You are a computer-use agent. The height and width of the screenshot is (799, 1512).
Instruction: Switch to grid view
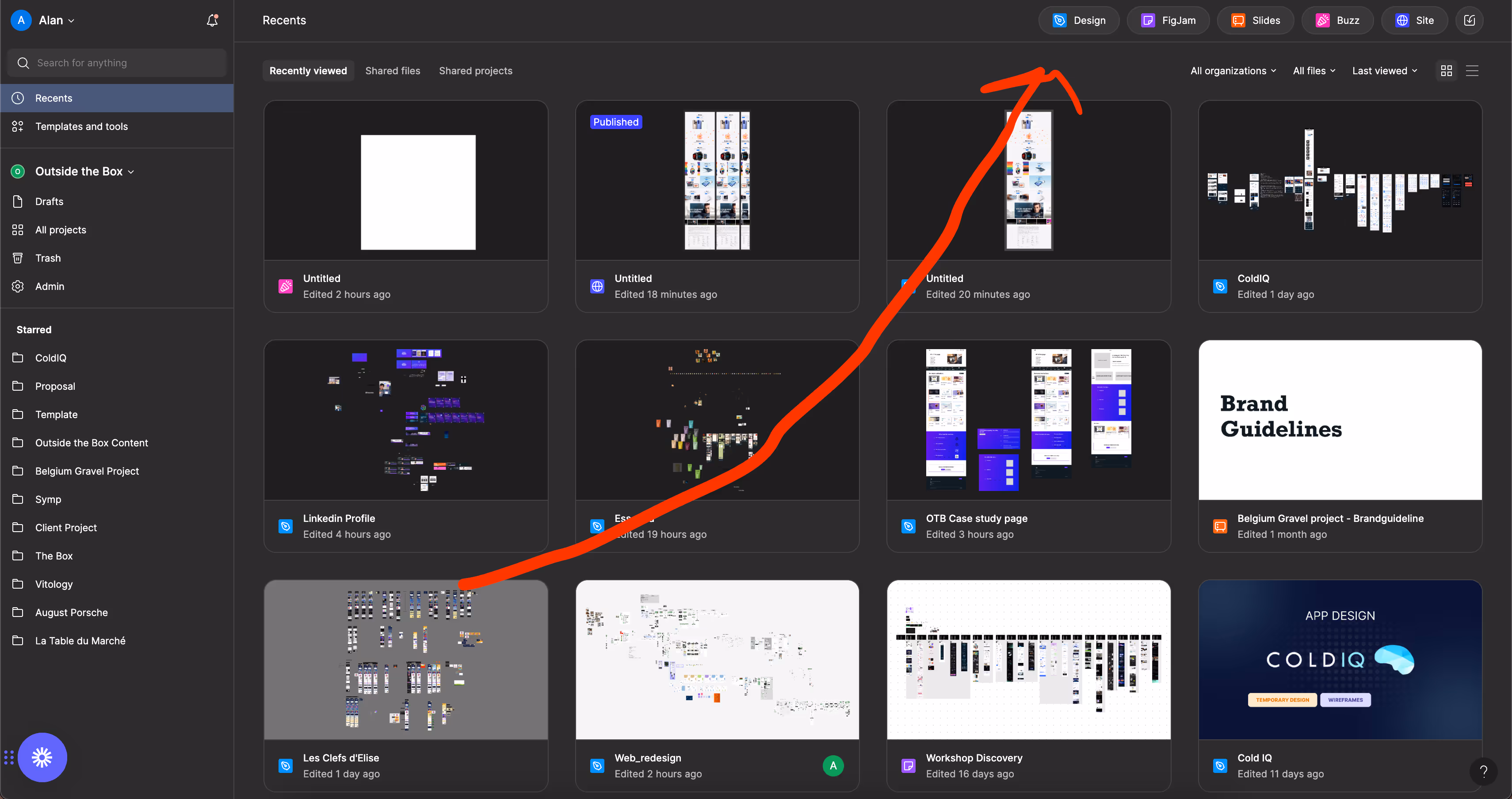point(1446,71)
